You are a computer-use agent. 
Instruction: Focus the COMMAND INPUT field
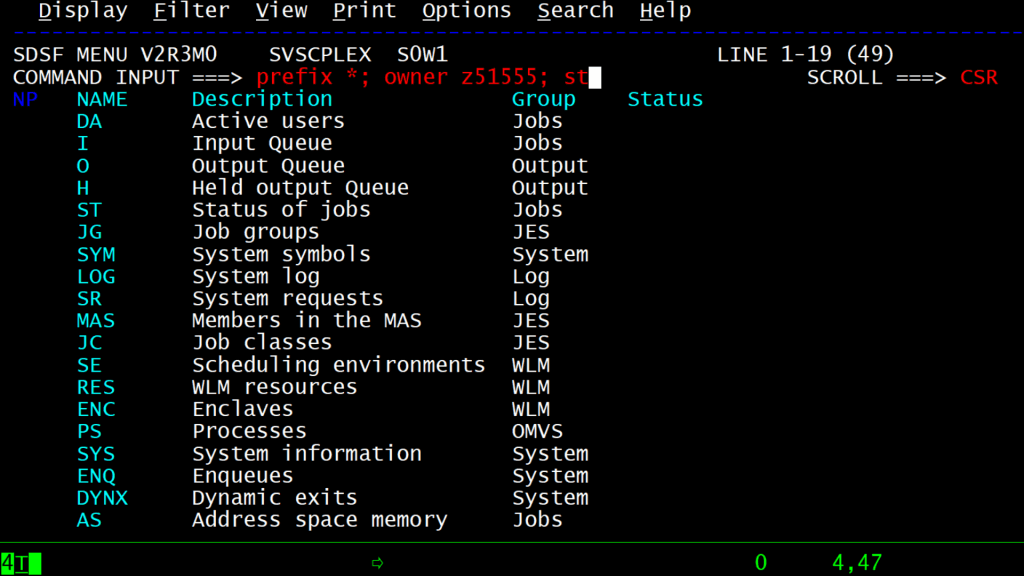[x=428, y=77]
